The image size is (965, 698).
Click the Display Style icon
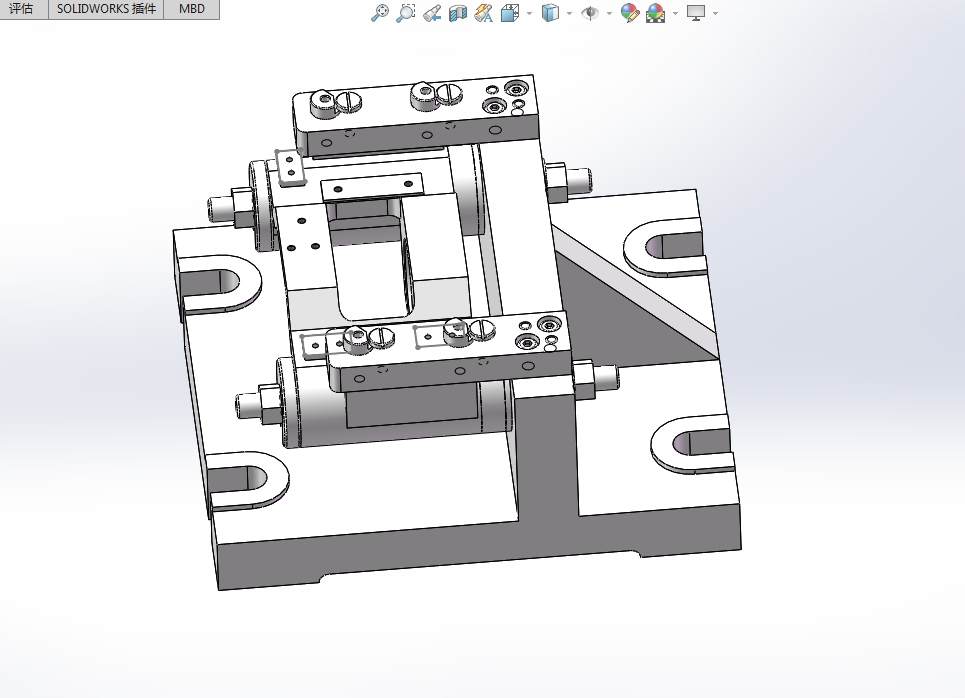(550, 13)
